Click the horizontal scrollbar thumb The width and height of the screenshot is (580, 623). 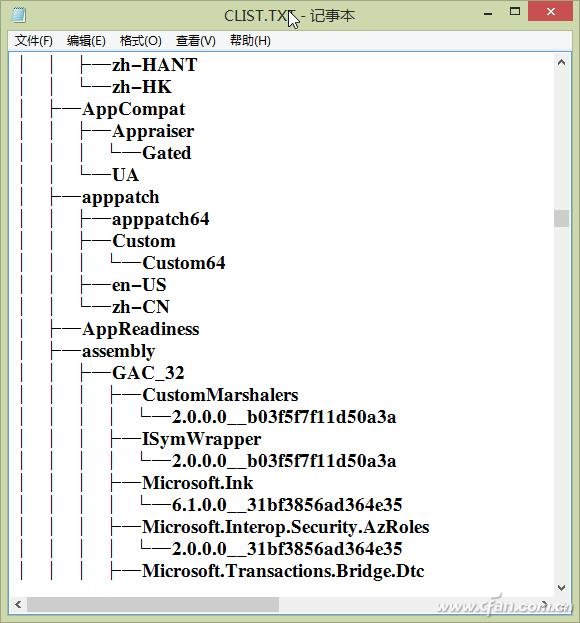click(x=153, y=604)
